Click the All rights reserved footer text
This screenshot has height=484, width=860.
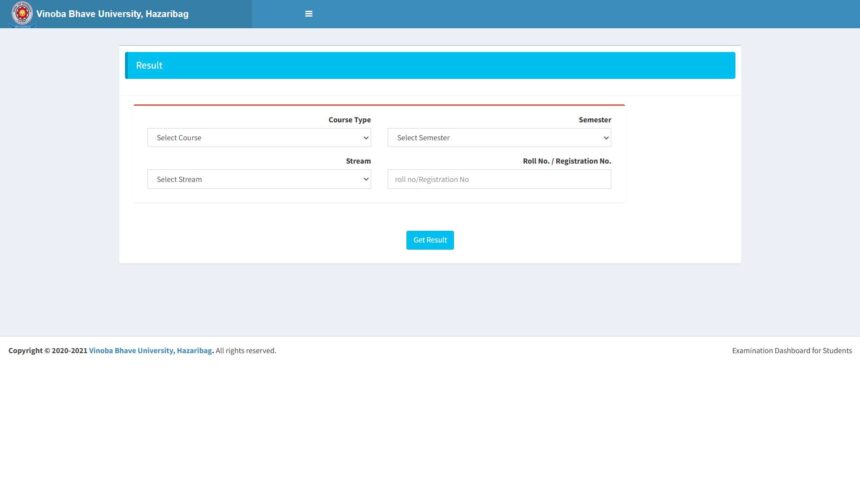click(246, 351)
